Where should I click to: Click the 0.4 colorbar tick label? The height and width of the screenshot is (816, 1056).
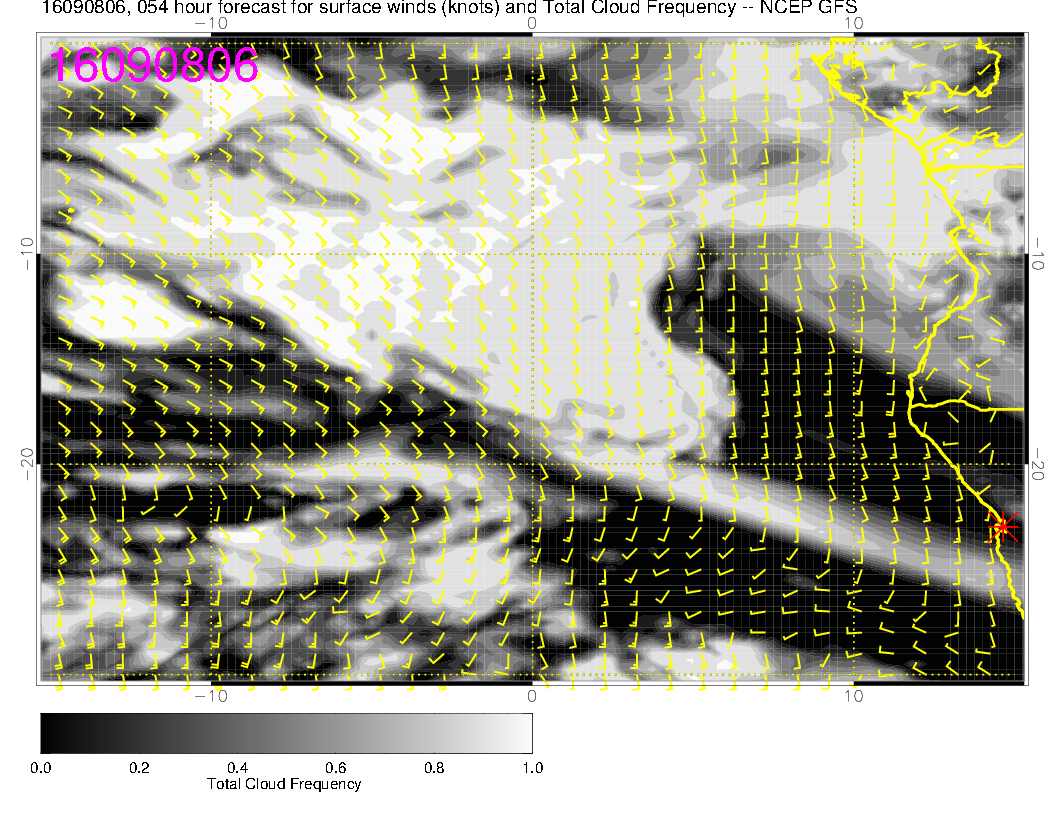(x=237, y=768)
